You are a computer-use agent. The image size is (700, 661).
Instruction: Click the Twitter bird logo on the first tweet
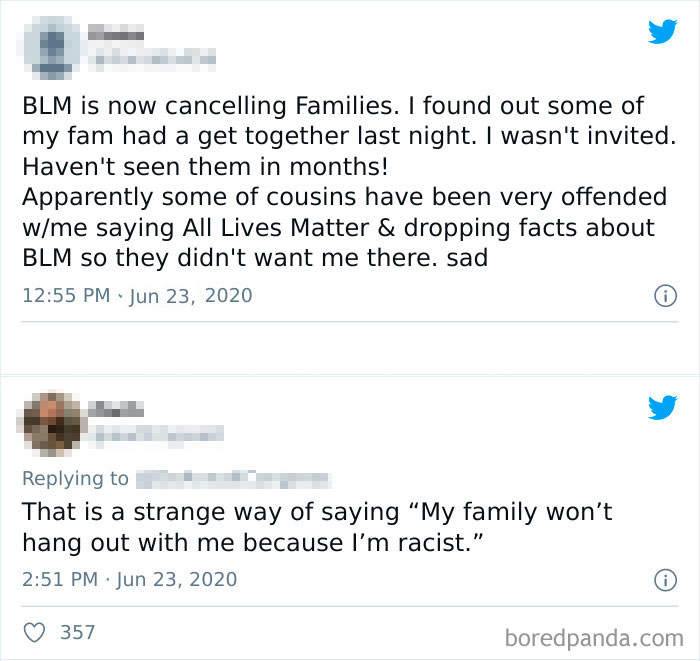pyautogui.click(x=662, y=32)
